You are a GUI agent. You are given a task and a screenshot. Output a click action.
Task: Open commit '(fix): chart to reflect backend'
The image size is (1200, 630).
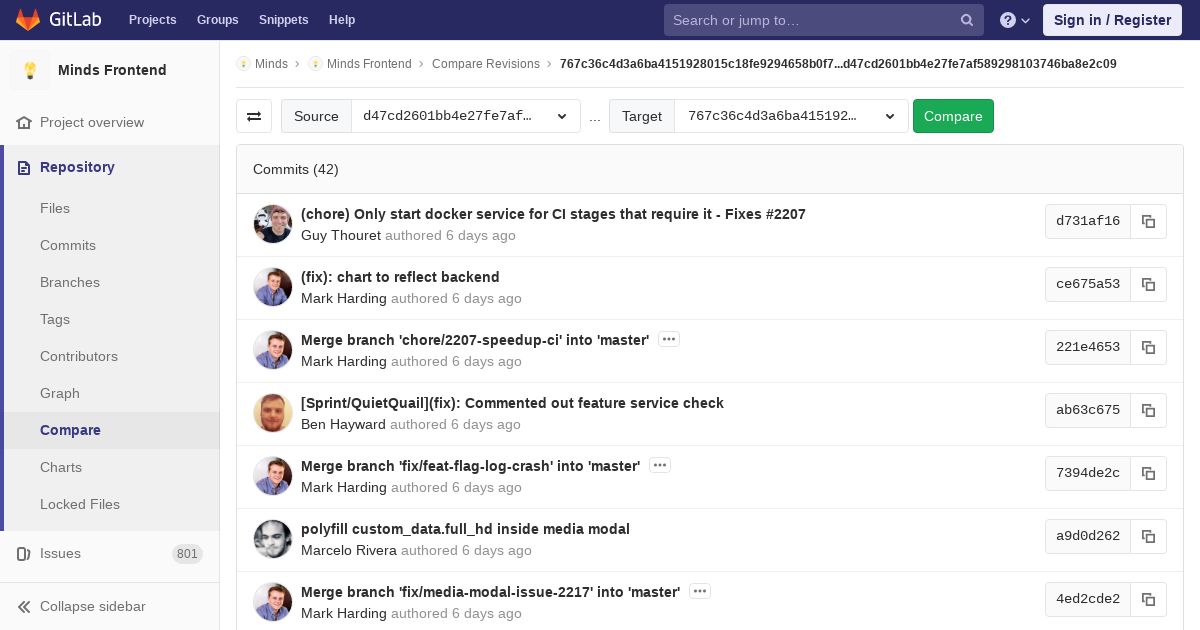click(x=400, y=277)
